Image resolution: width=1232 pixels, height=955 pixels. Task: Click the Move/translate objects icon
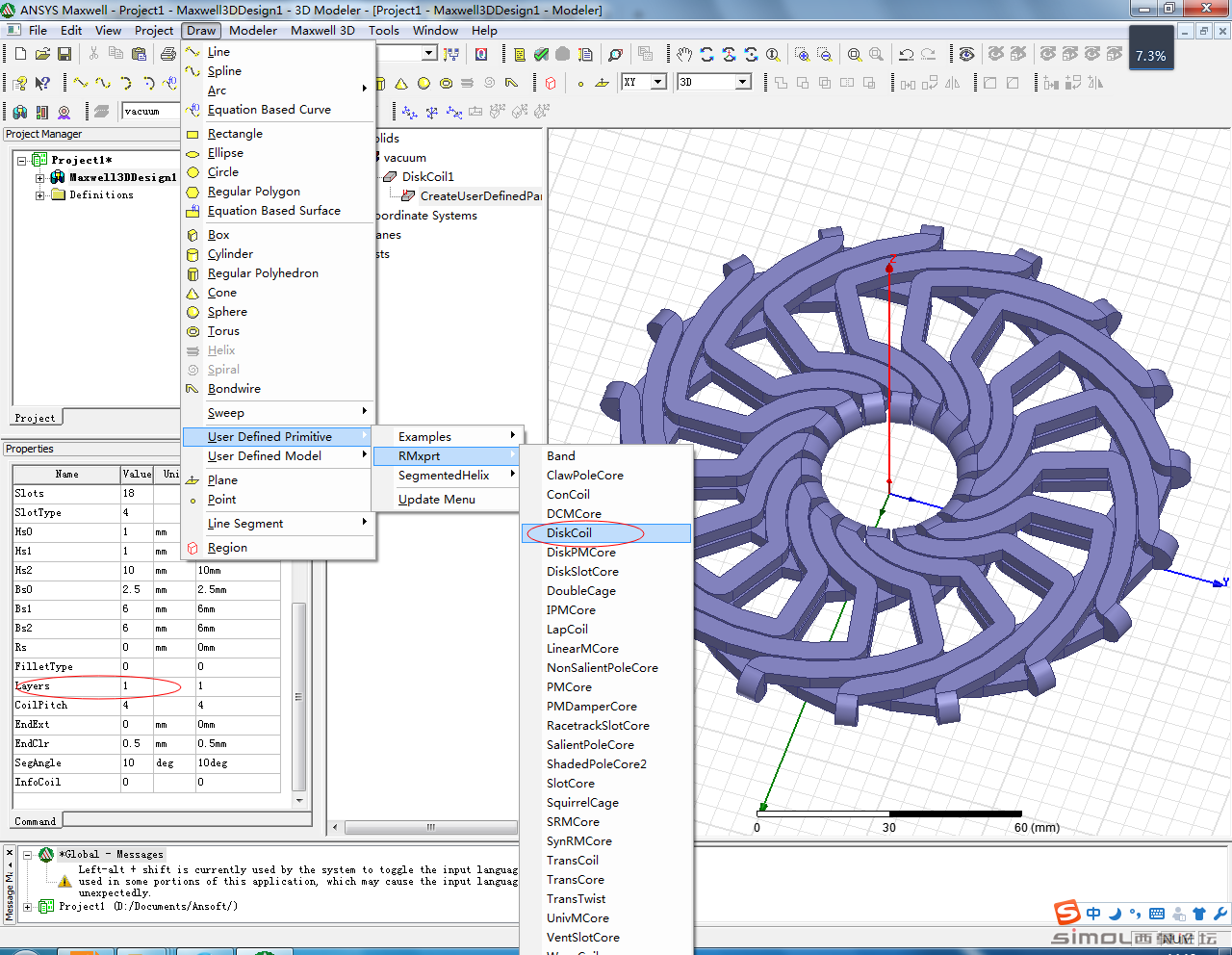pos(908,83)
